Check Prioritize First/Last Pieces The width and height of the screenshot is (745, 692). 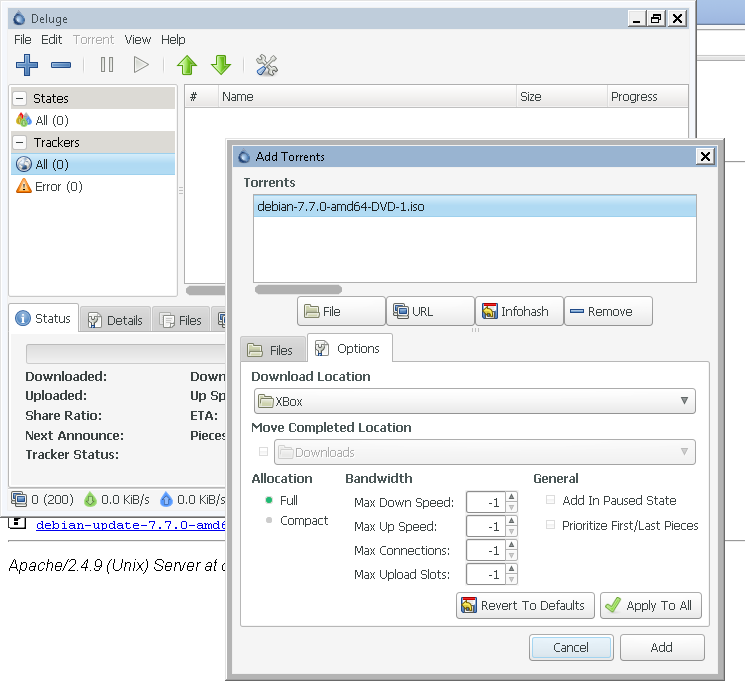[x=550, y=525]
